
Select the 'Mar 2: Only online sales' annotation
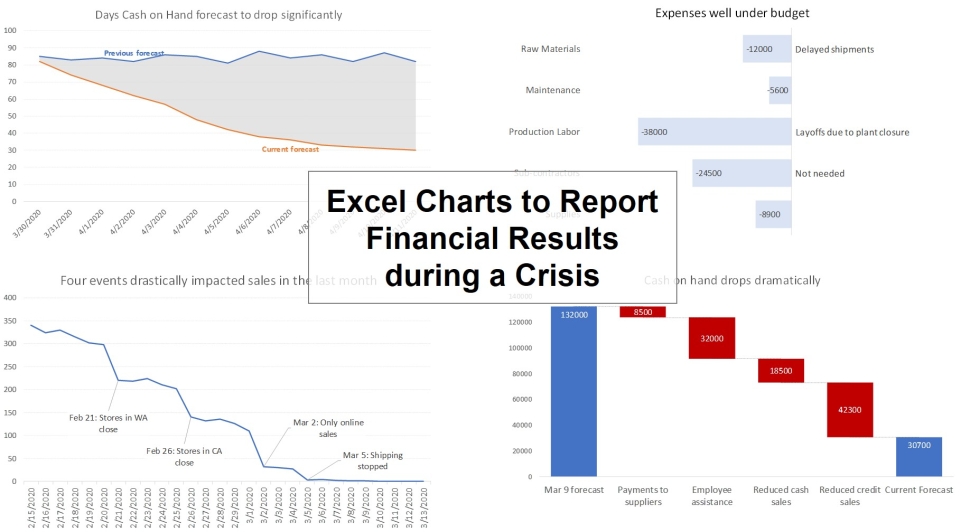coord(328,428)
